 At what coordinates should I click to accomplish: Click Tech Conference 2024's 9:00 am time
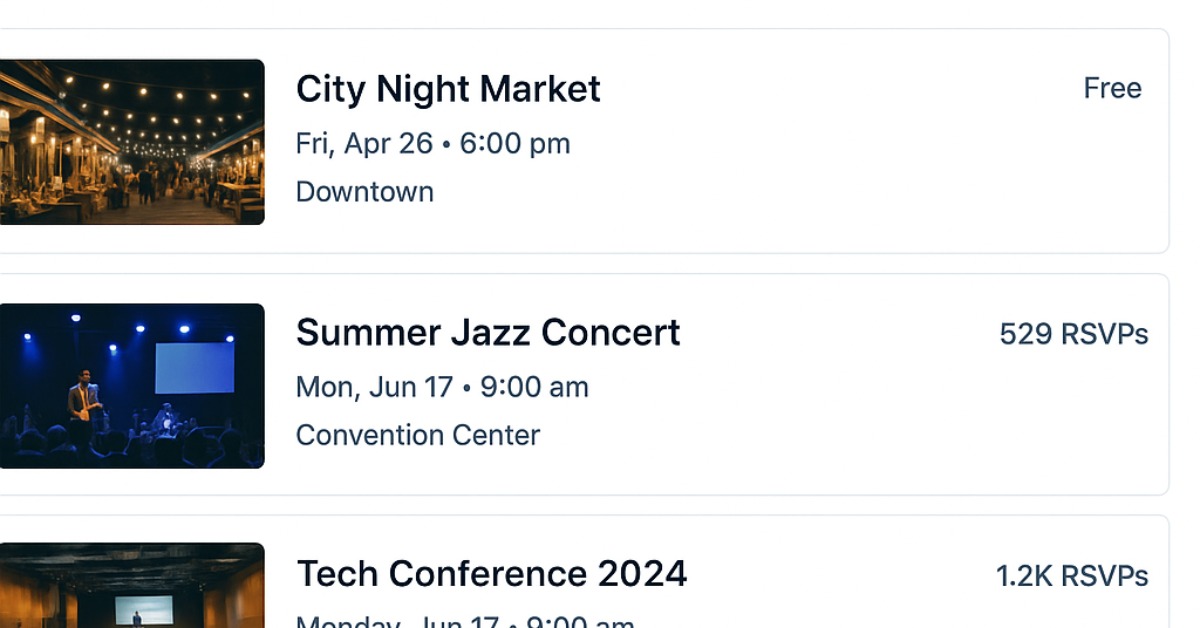pos(580,622)
